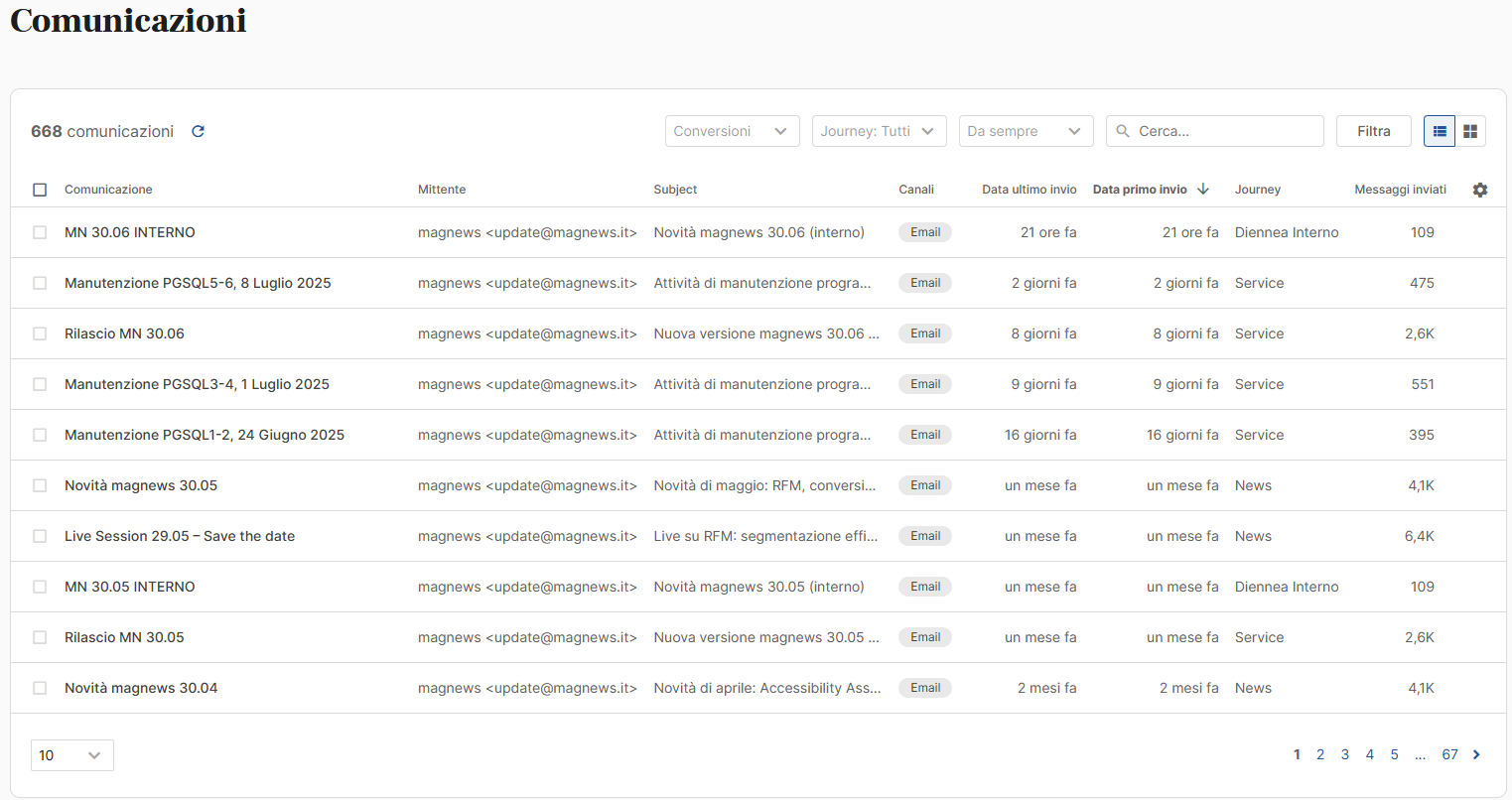Sort by Data primo invio header
Image resolution: width=1512 pixels, height=800 pixels.
click(x=1140, y=190)
